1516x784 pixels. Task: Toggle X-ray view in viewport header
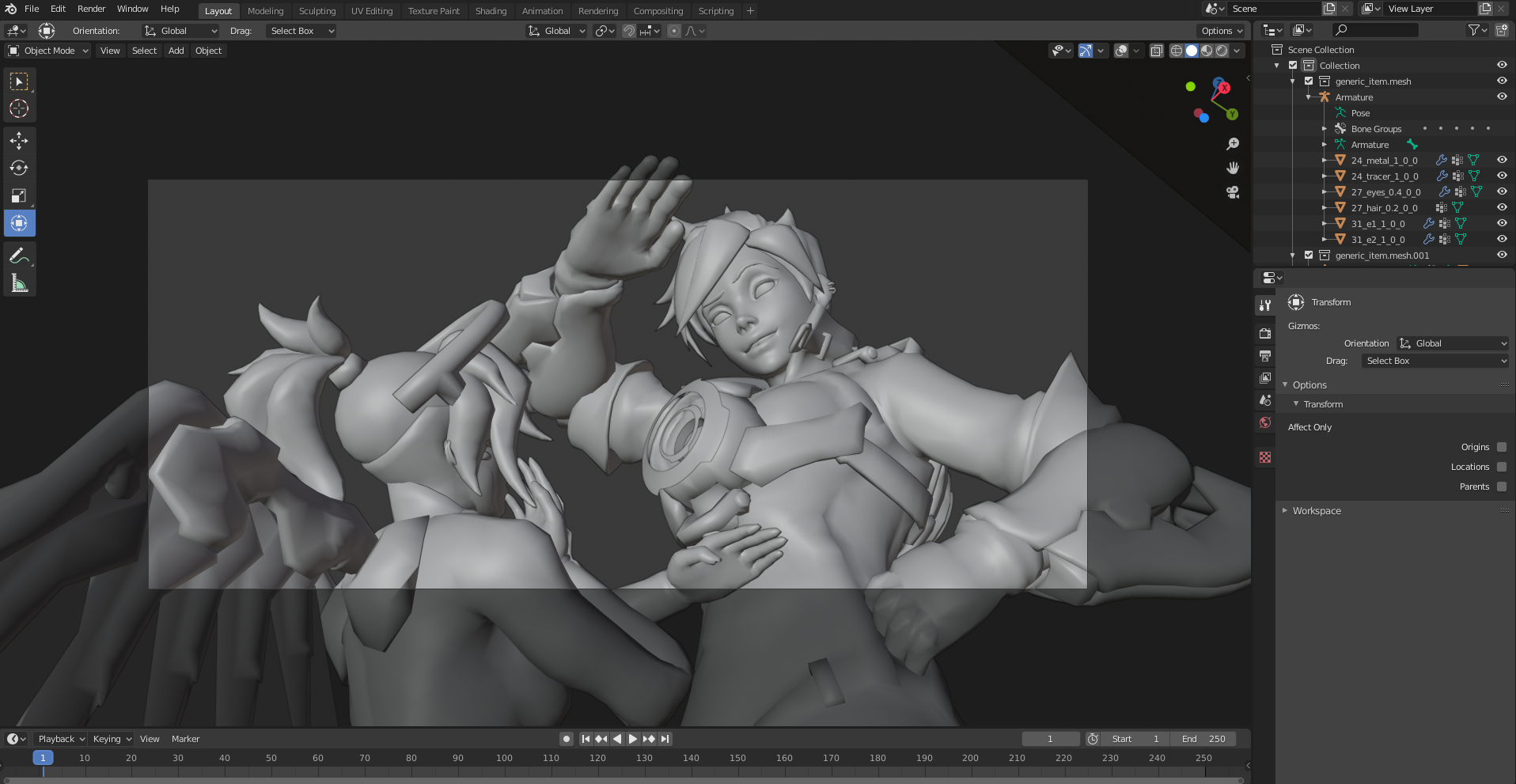[x=1156, y=51]
